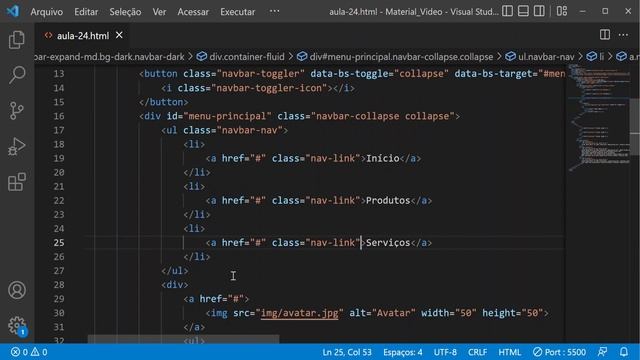Click "menu-principal" id value on line 16
The width and height of the screenshot is (640, 360).
[227, 116]
